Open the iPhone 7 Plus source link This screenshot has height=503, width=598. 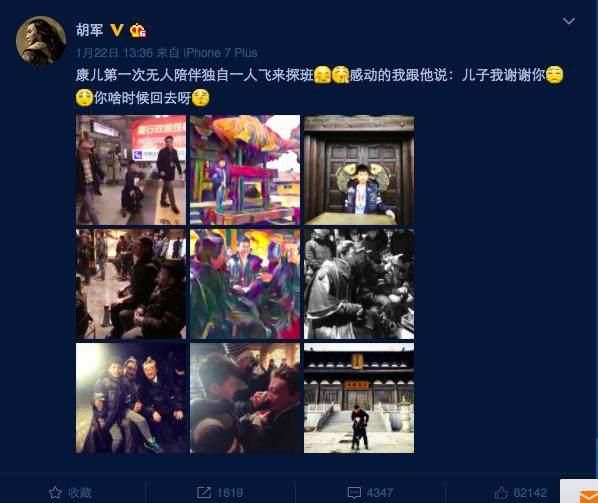pos(220,53)
